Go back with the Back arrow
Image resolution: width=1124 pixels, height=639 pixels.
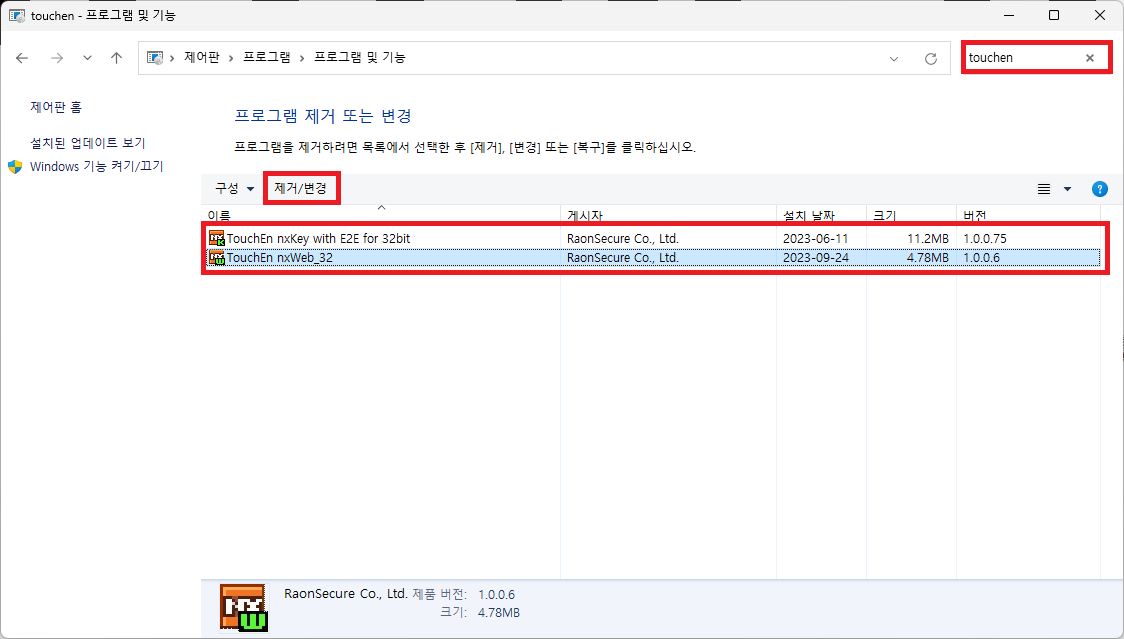point(22,58)
